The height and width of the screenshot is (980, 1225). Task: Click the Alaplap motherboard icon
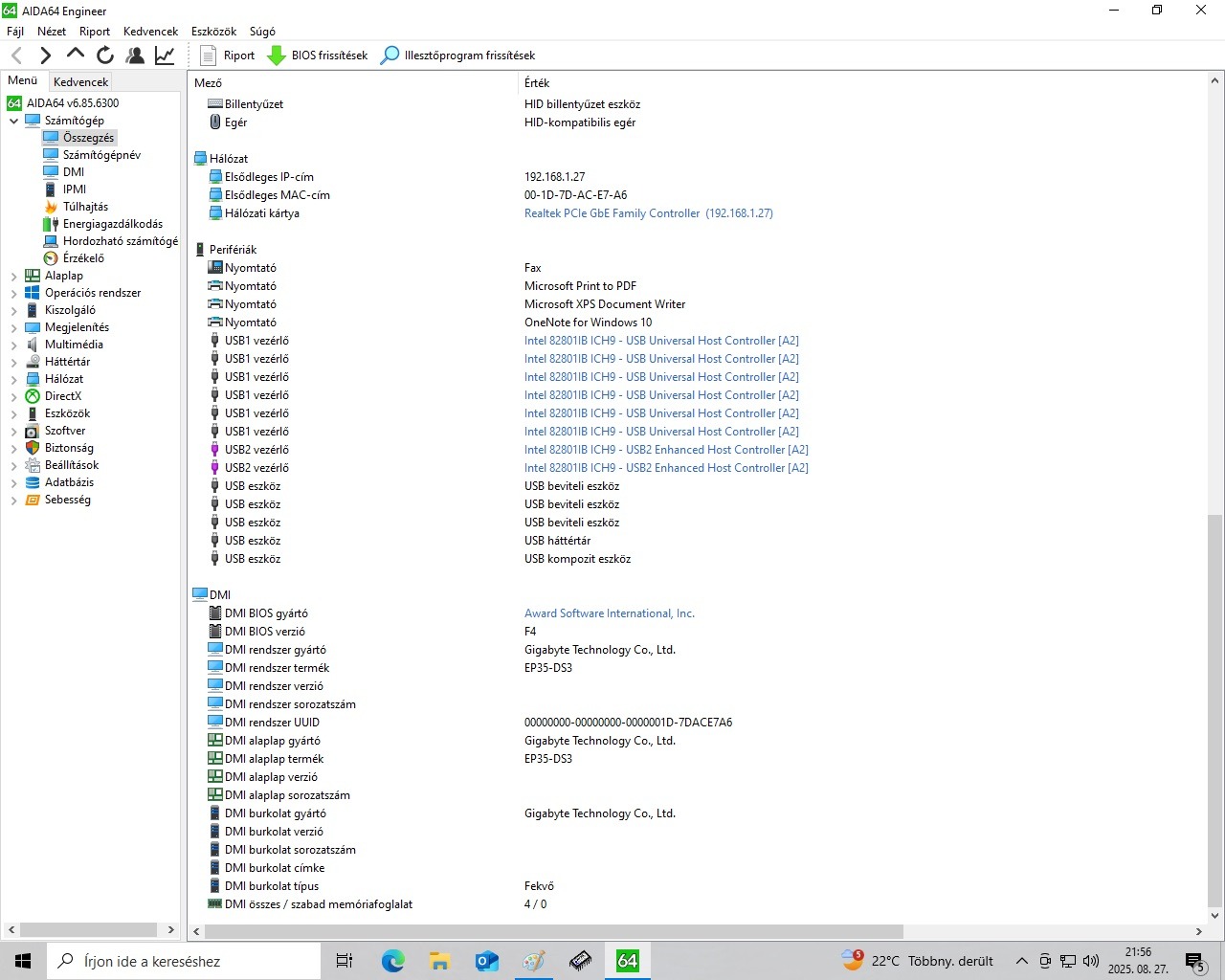point(33,276)
